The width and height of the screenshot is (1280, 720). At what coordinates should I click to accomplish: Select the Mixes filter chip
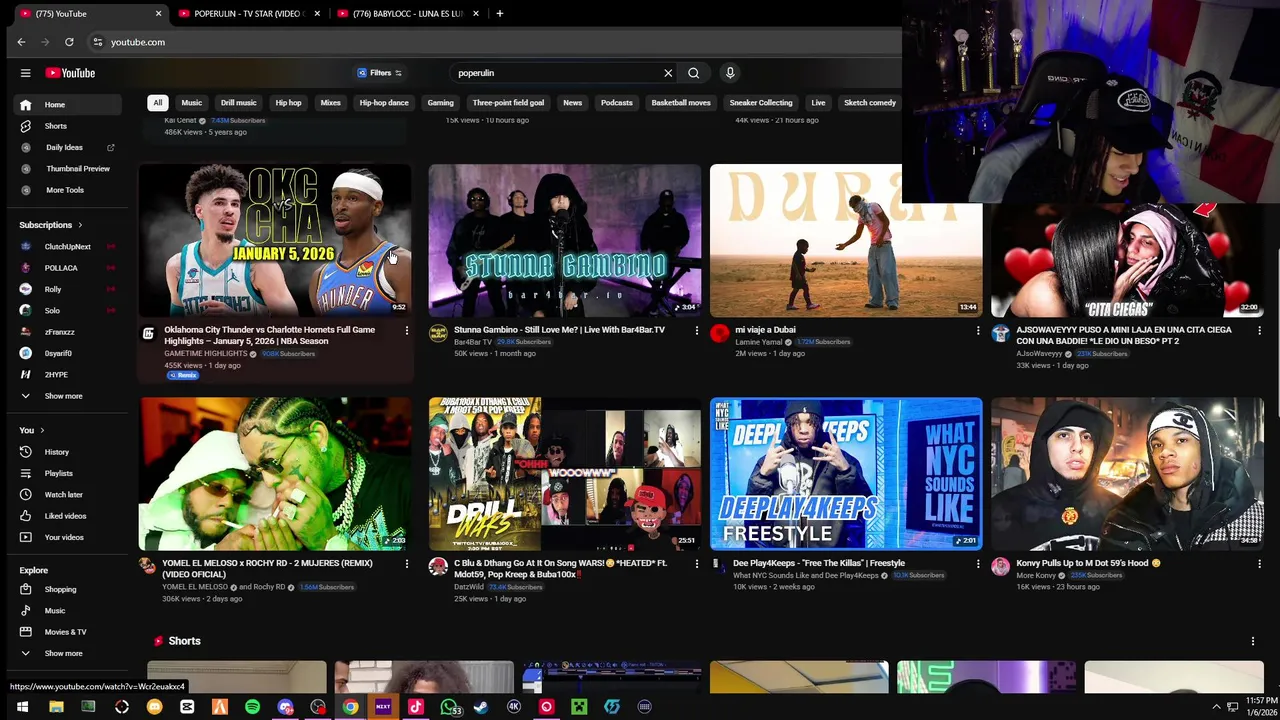point(330,102)
